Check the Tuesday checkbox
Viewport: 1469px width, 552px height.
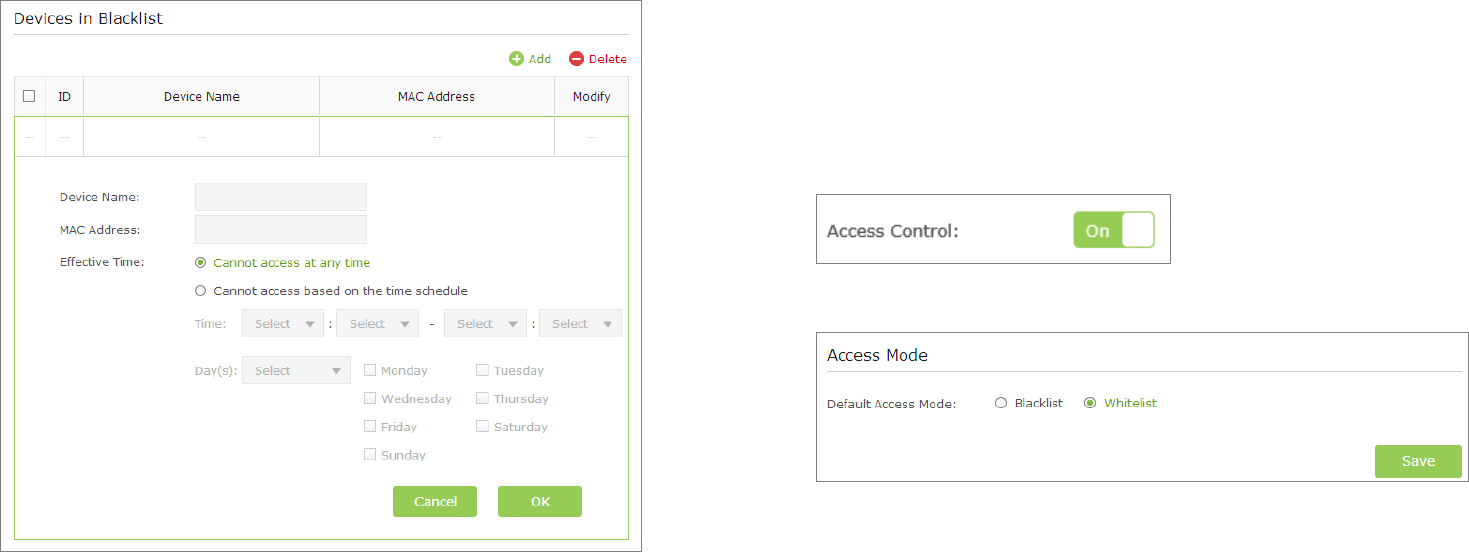(x=483, y=370)
